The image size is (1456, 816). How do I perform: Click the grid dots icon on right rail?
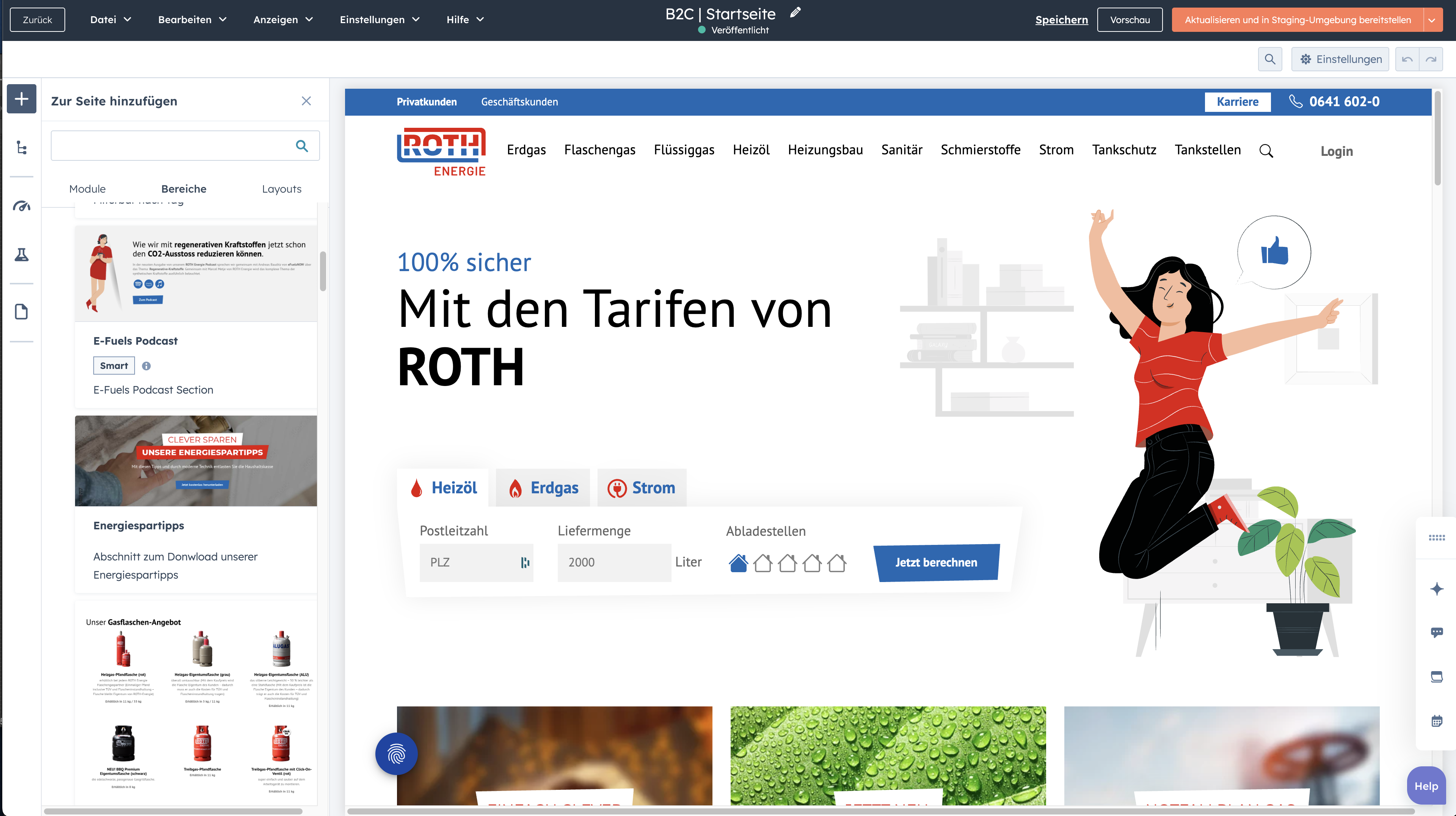1437,537
